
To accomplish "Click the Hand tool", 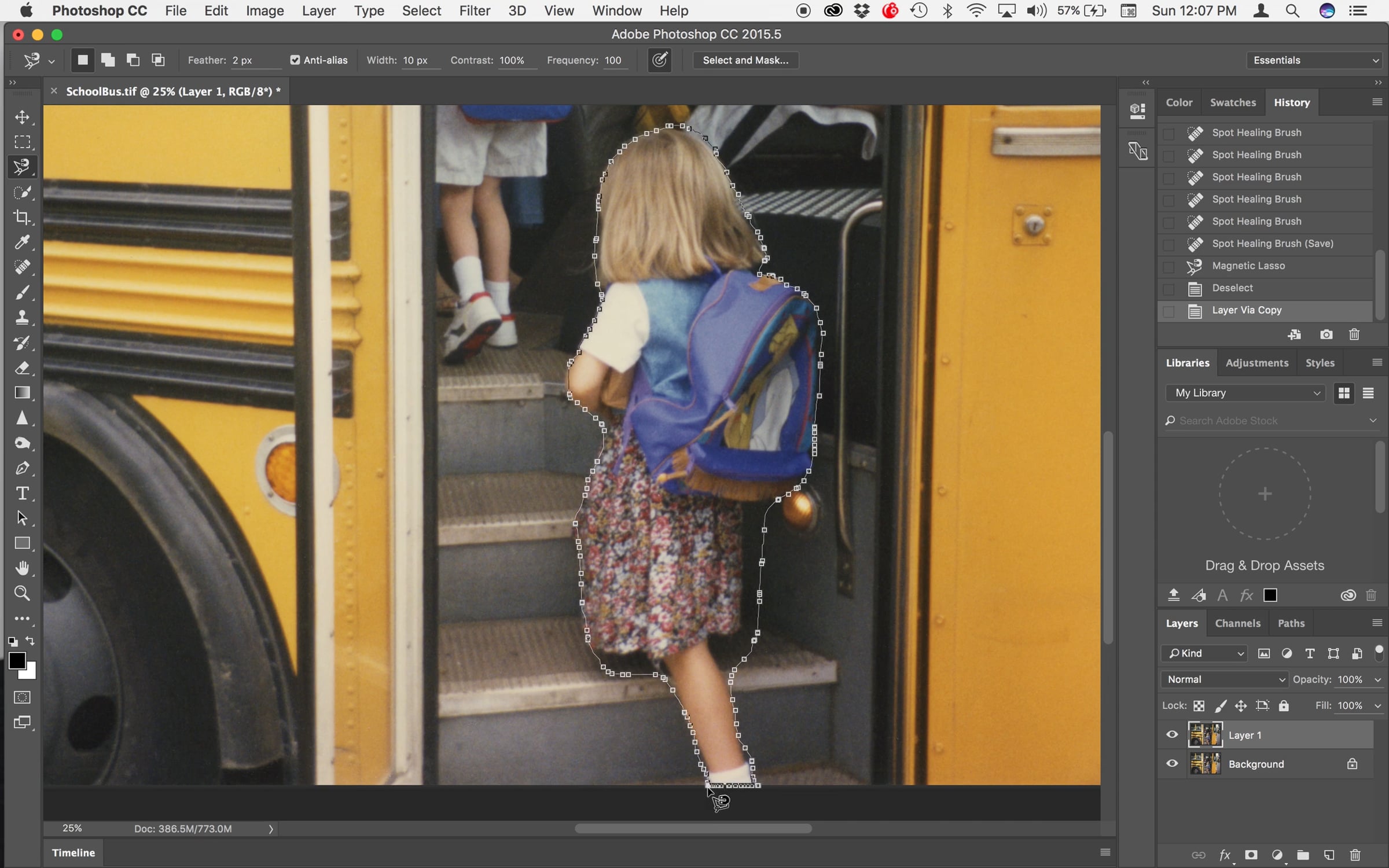I will [22, 568].
